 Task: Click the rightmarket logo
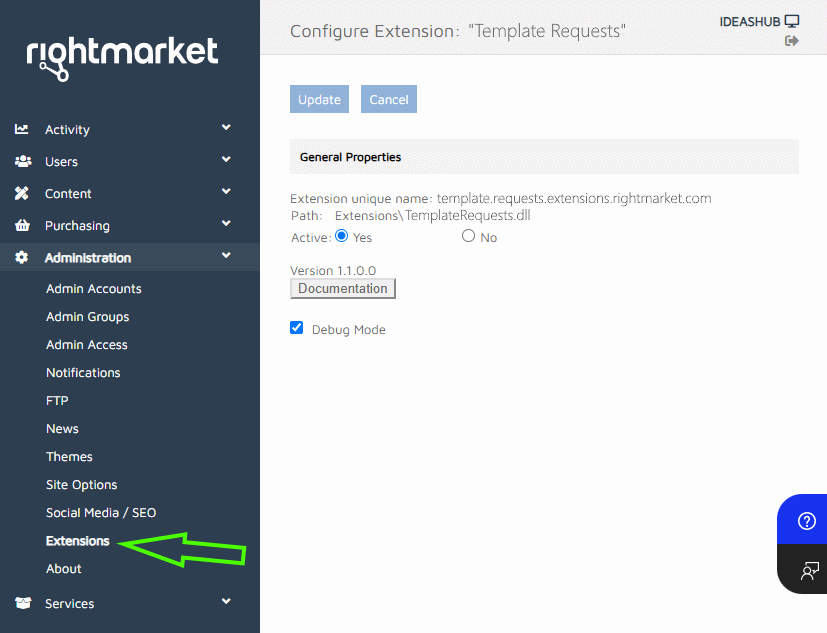(x=122, y=55)
